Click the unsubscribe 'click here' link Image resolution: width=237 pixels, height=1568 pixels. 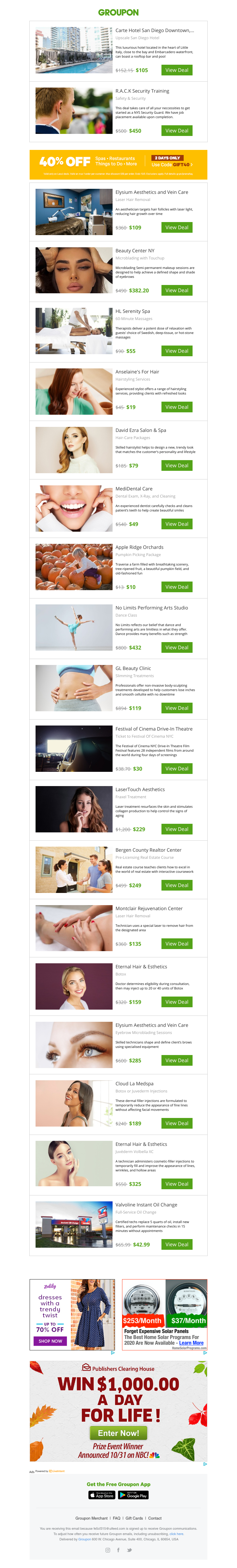[176, 1533]
